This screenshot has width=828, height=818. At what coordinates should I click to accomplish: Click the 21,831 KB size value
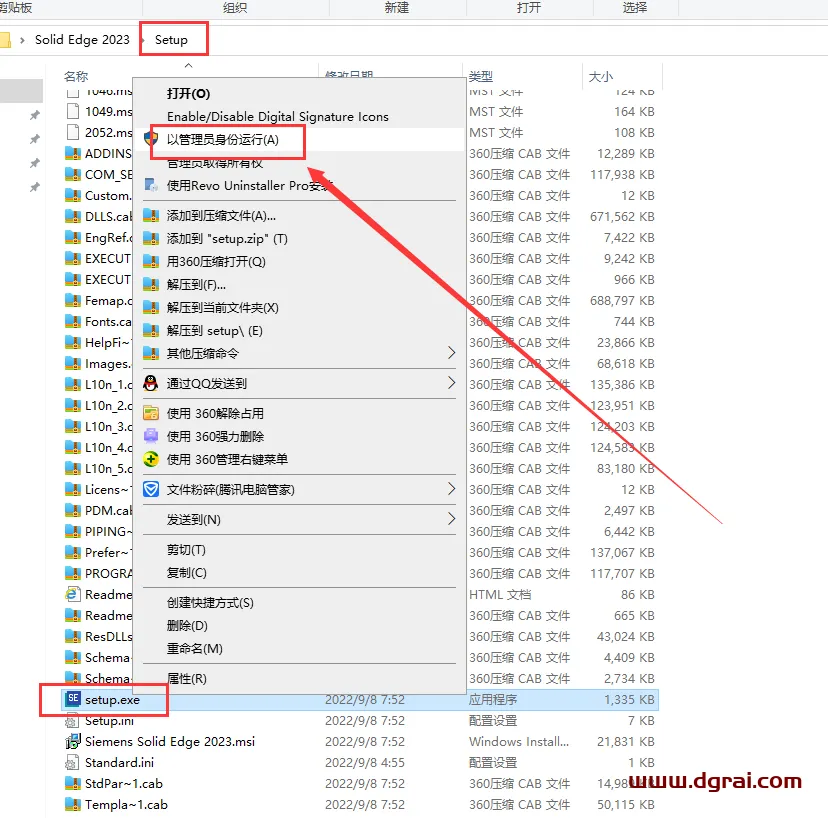point(626,741)
